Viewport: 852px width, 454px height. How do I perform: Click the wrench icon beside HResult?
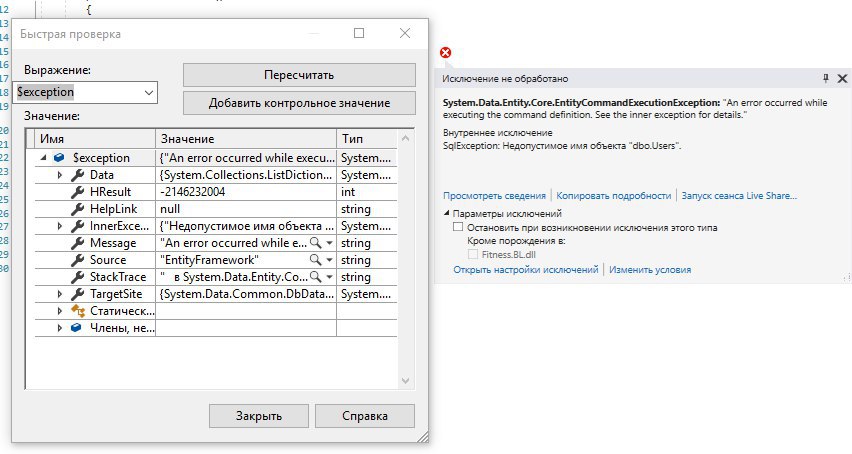(x=77, y=192)
